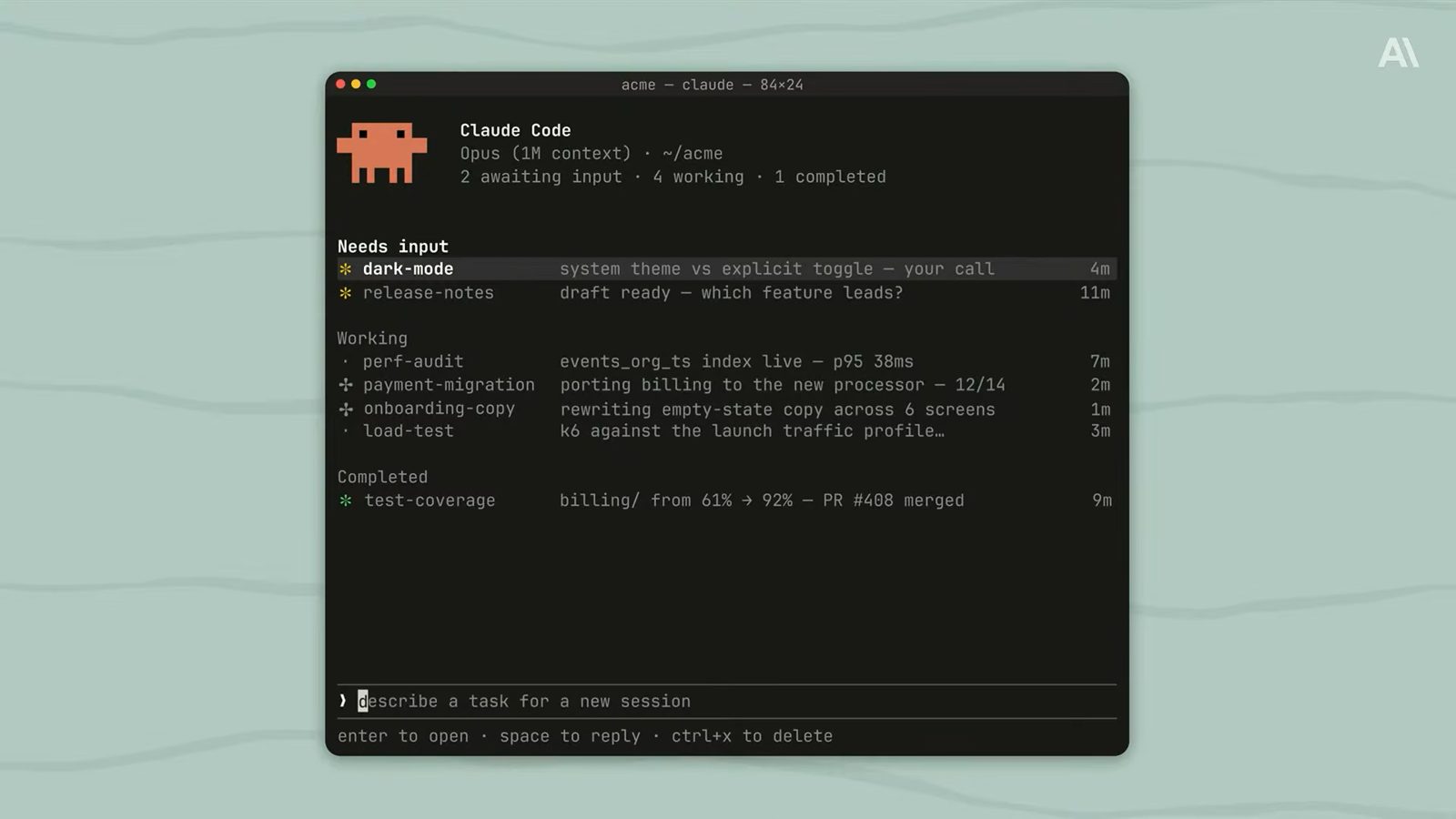Click the 'enter to open' hint
This screenshot has width=1456, height=819.
pyautogui.click(x=403, y=736)
